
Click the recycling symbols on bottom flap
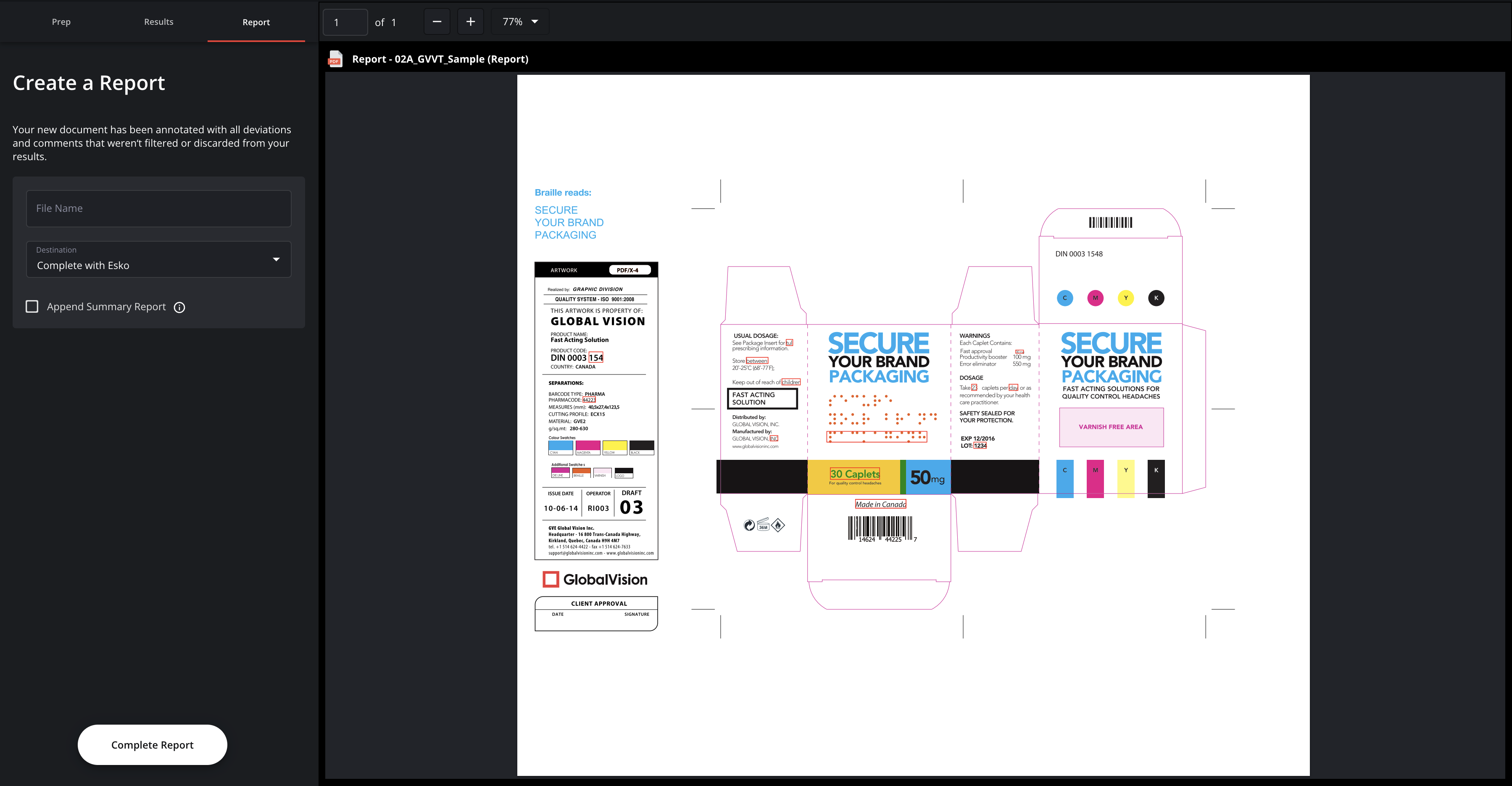(764, 525)
